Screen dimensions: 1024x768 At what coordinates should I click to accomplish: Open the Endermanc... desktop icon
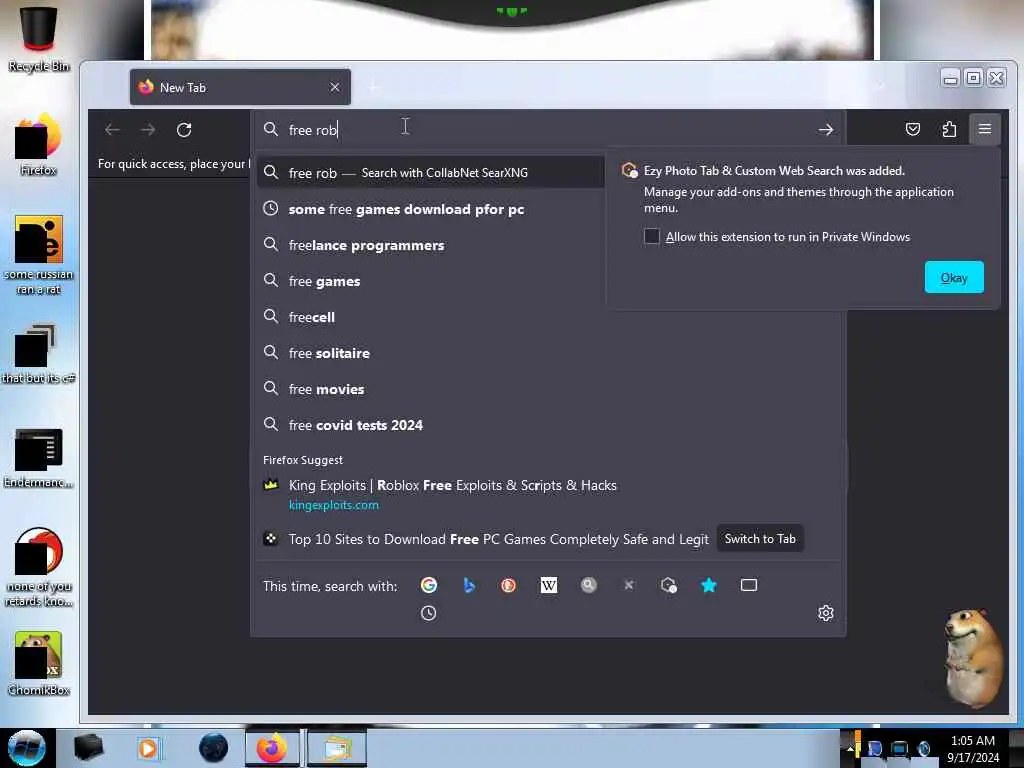(x=39, y=457)
